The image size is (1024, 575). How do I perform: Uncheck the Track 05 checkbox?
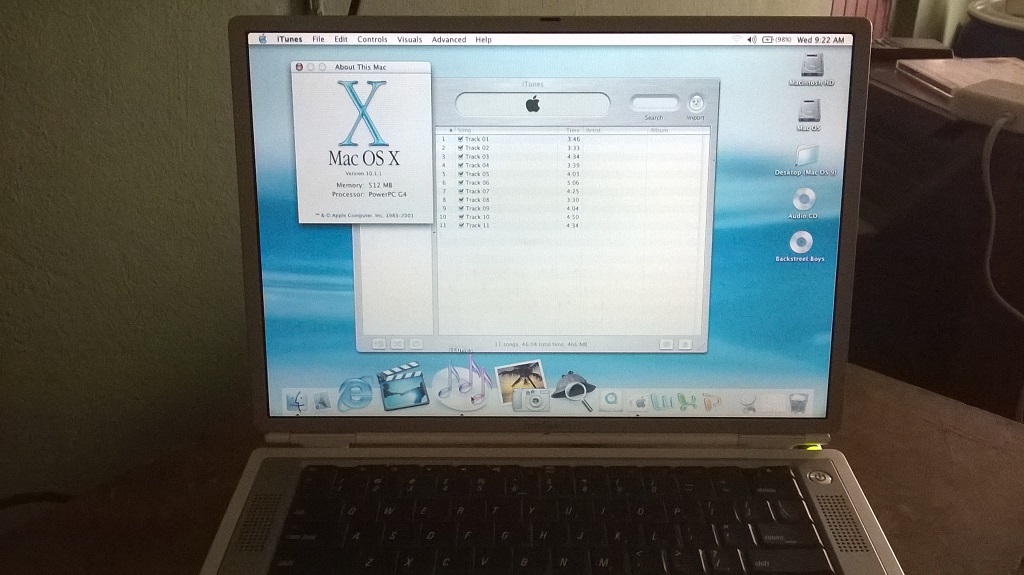point(460,174)
